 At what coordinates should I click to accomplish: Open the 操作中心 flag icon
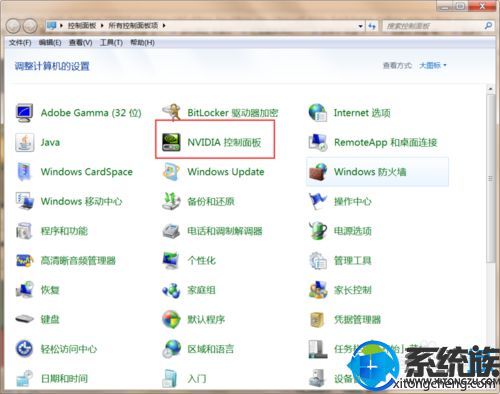318,201
